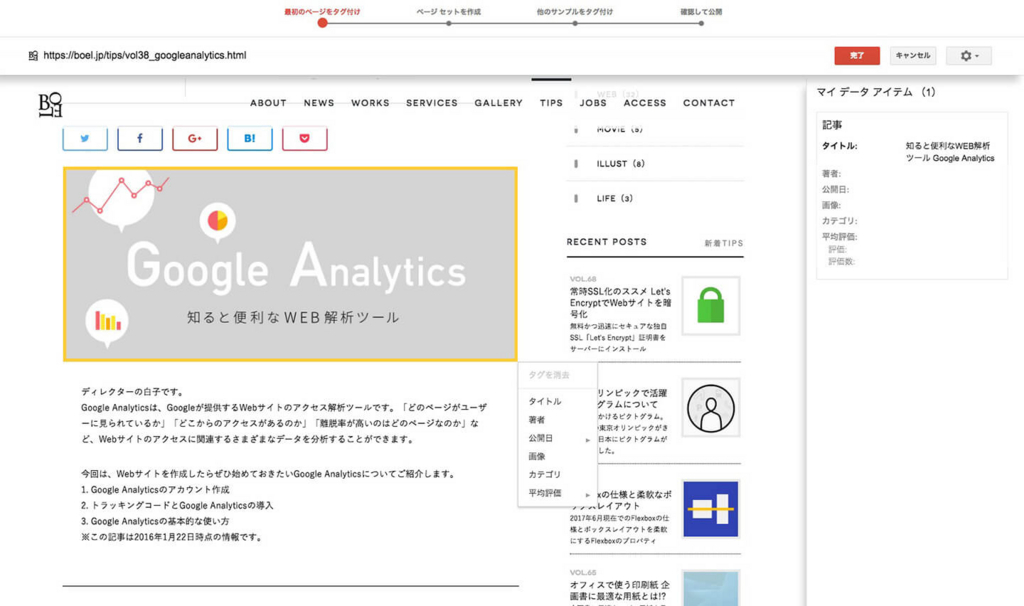Click the Facebook share icon
Viewport: 1024px width, 606px height.
(140, 138)
